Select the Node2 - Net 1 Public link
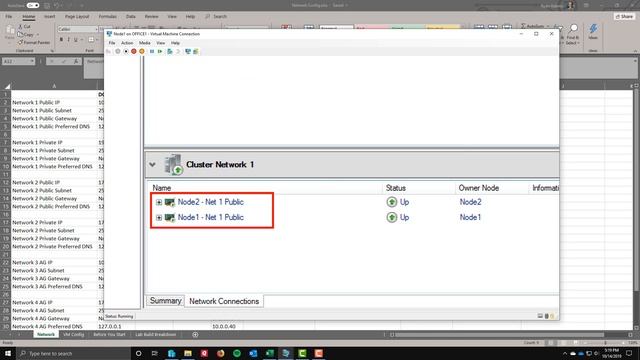The height and width of the screenshot is (360, 640). 210,202
